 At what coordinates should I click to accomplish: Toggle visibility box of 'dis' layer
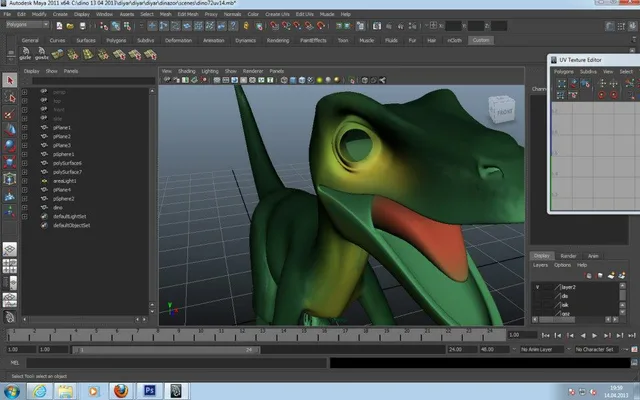coord(537,296)
